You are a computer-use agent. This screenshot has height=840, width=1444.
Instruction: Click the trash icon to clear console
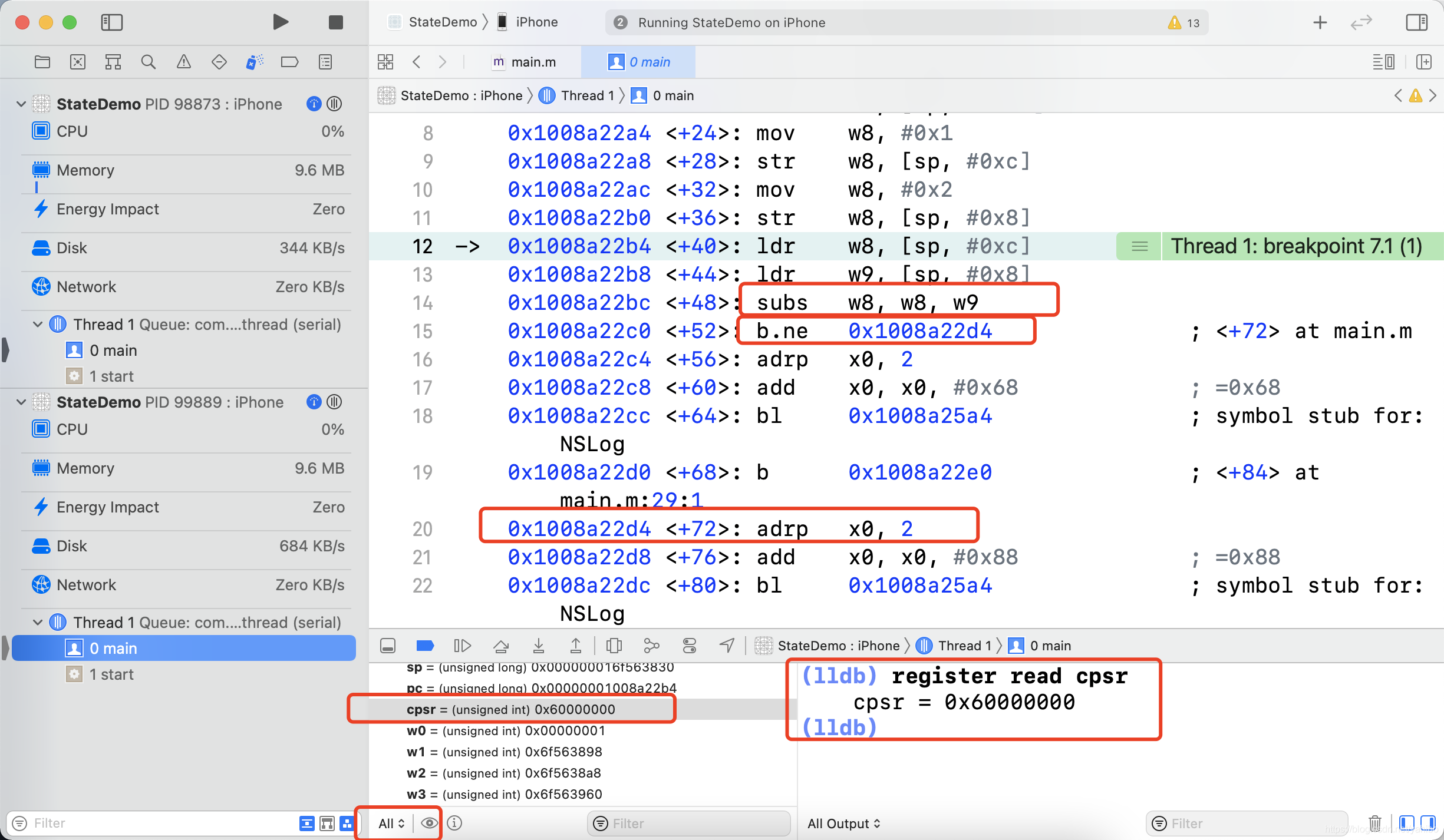(x=1375, y=823)
